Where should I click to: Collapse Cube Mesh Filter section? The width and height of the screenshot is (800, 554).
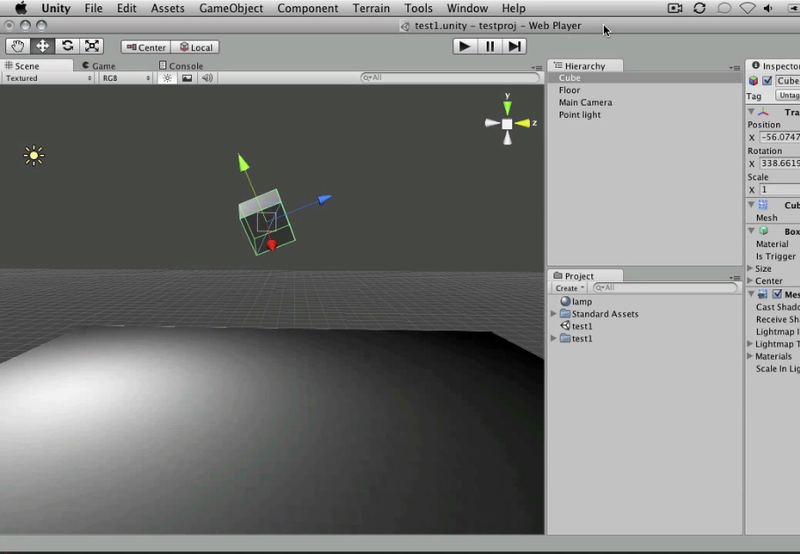click(x=751, y=204)
